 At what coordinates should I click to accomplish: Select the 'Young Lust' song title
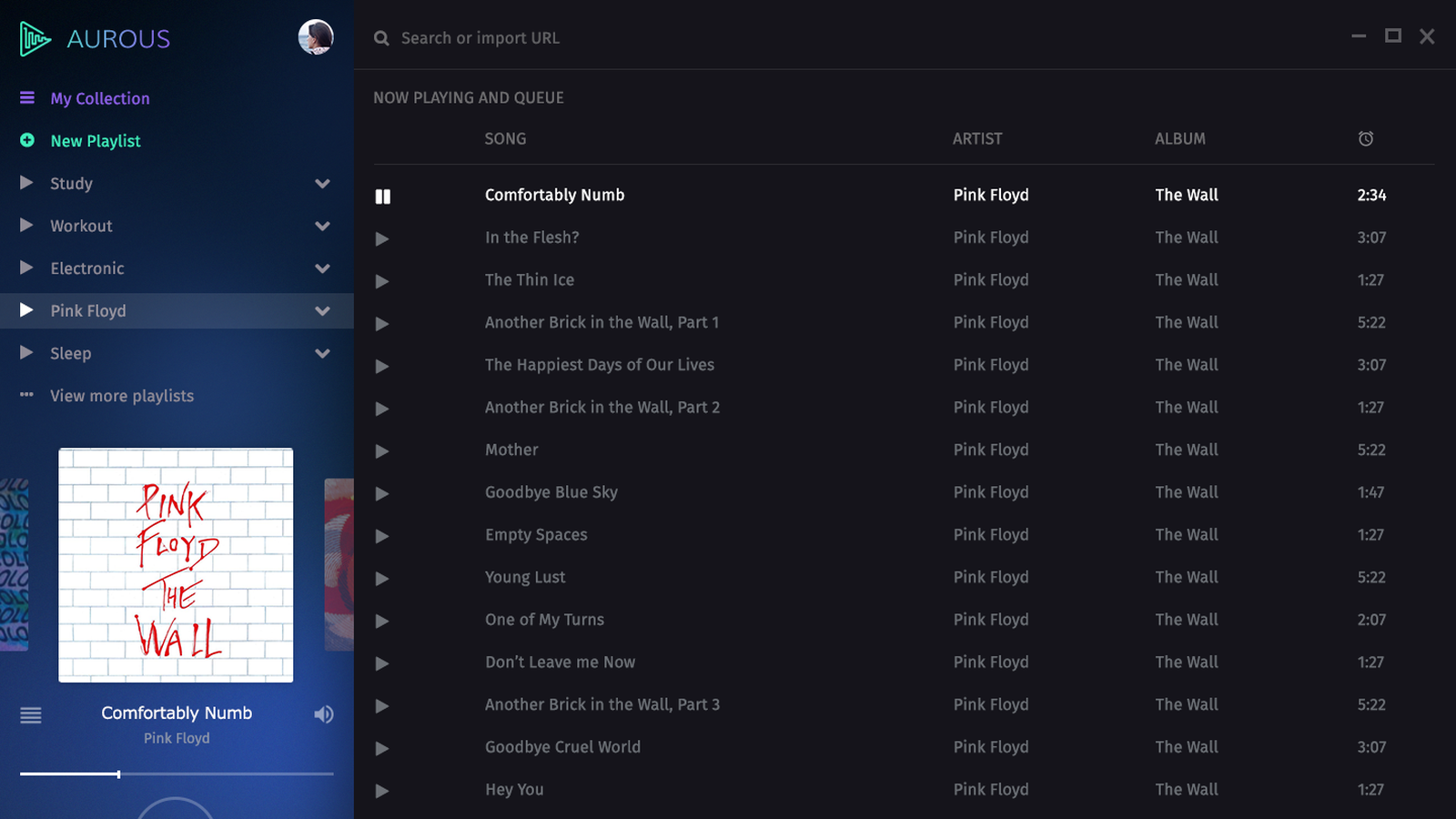(x=525, y=577)
